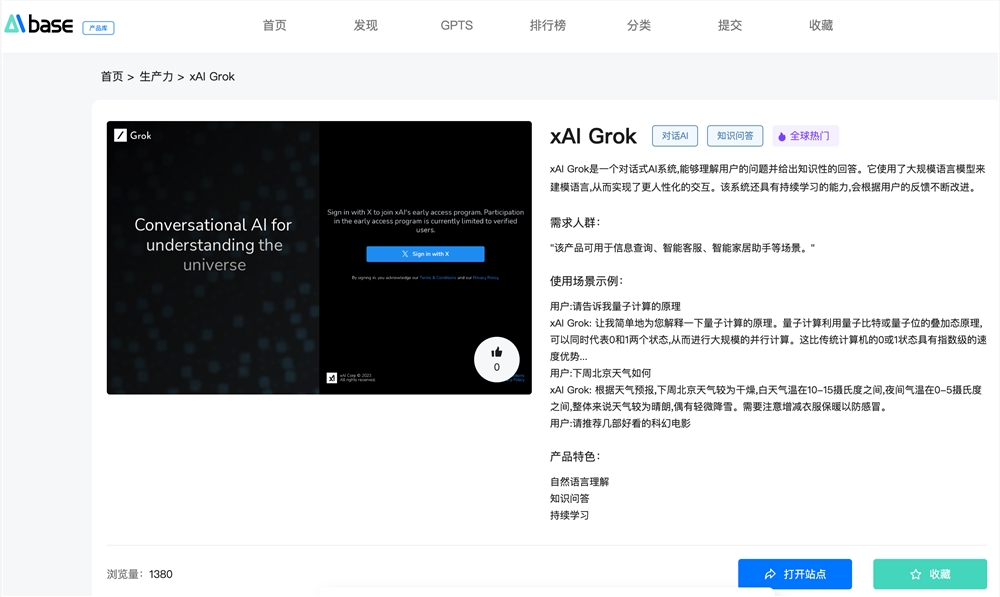The image size is (1000, 597).
Task: Click the 使用场景示例 heading
Action: (x=586, y=281)
